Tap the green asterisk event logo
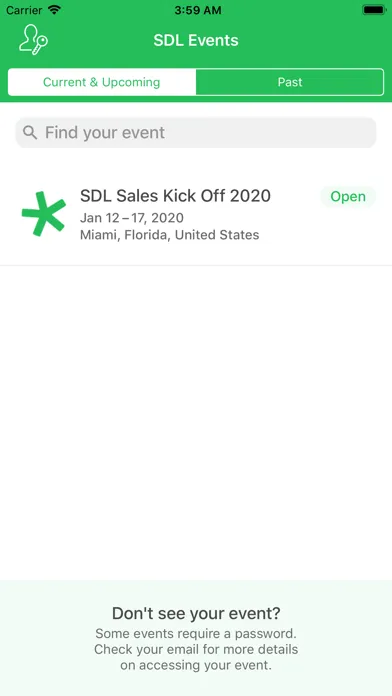This screenshot has height=696, width=392. point(44,214)
